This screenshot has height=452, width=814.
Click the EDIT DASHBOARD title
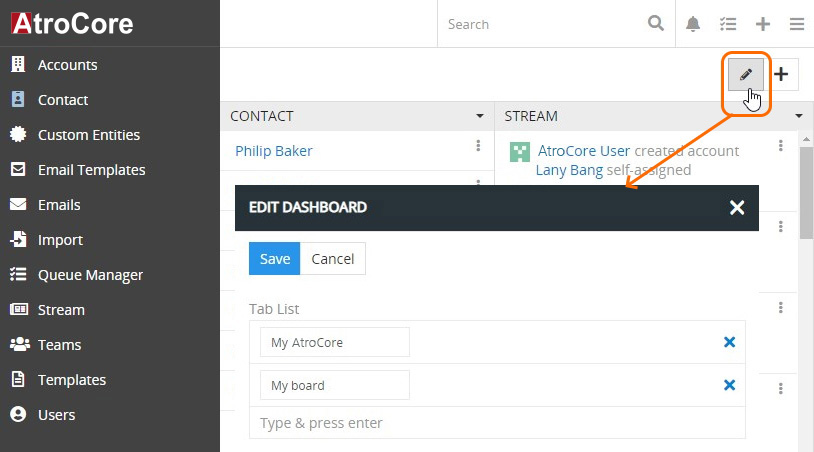pos(308,208)
